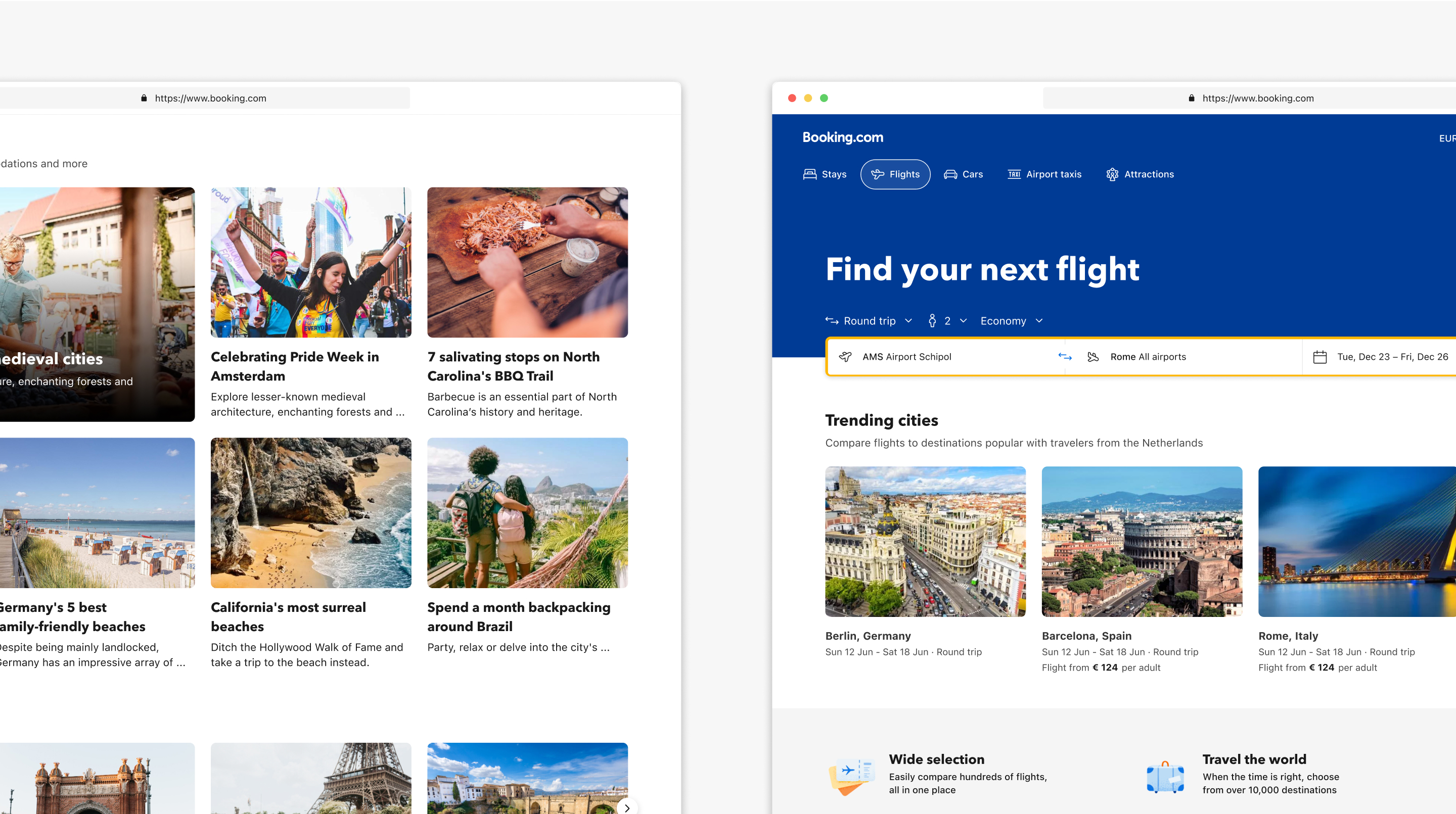Click the round trip arrows icon
1456x814 pixels.
832,320
